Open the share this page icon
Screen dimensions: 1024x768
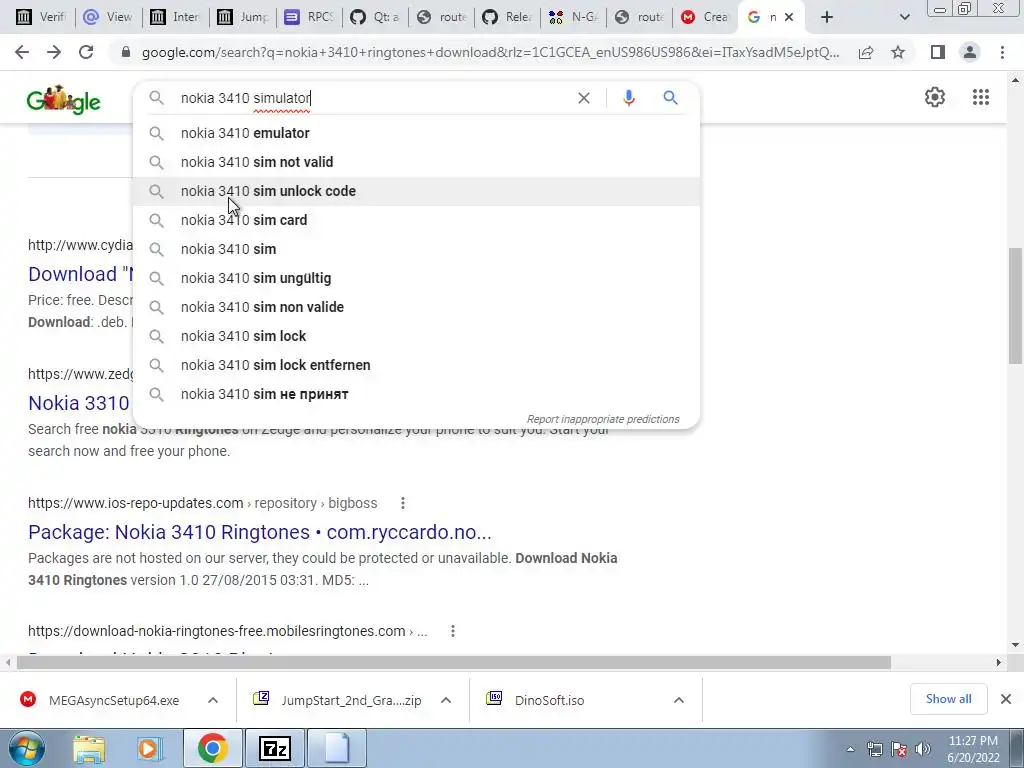866,52
